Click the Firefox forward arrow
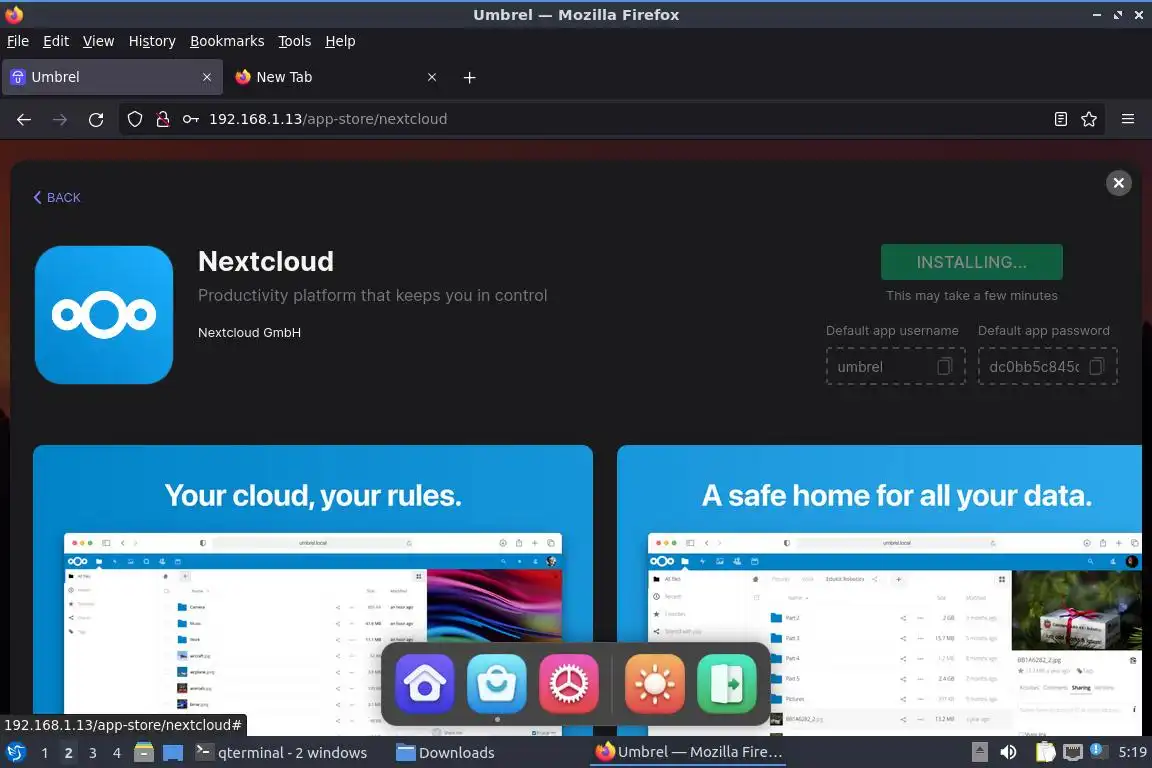This screenshot has width=1152, height=768. pyautogui.click(x=60, y=119)
